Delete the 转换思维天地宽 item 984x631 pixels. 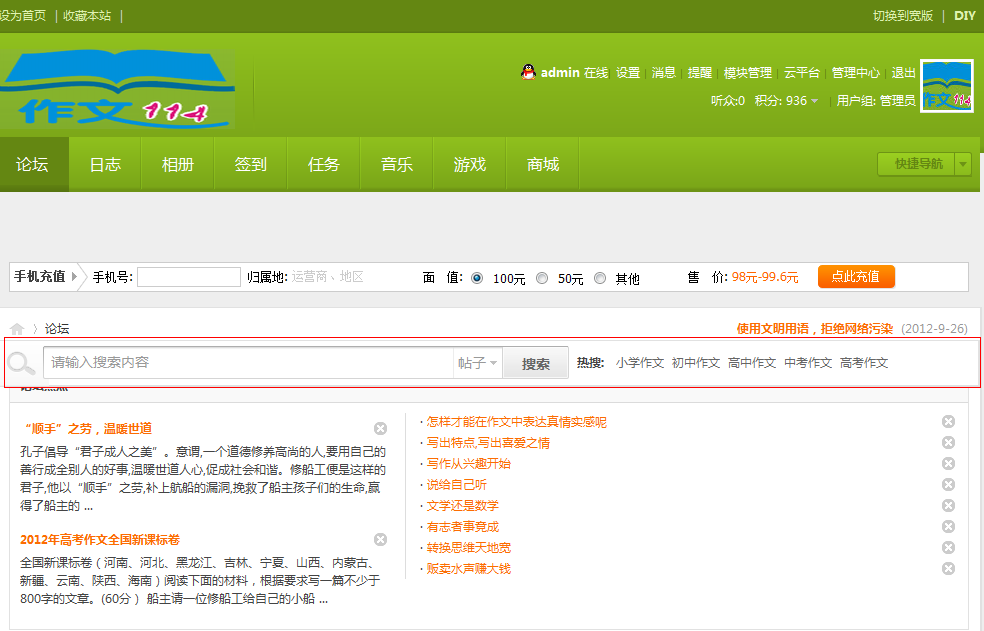point(948,547)
